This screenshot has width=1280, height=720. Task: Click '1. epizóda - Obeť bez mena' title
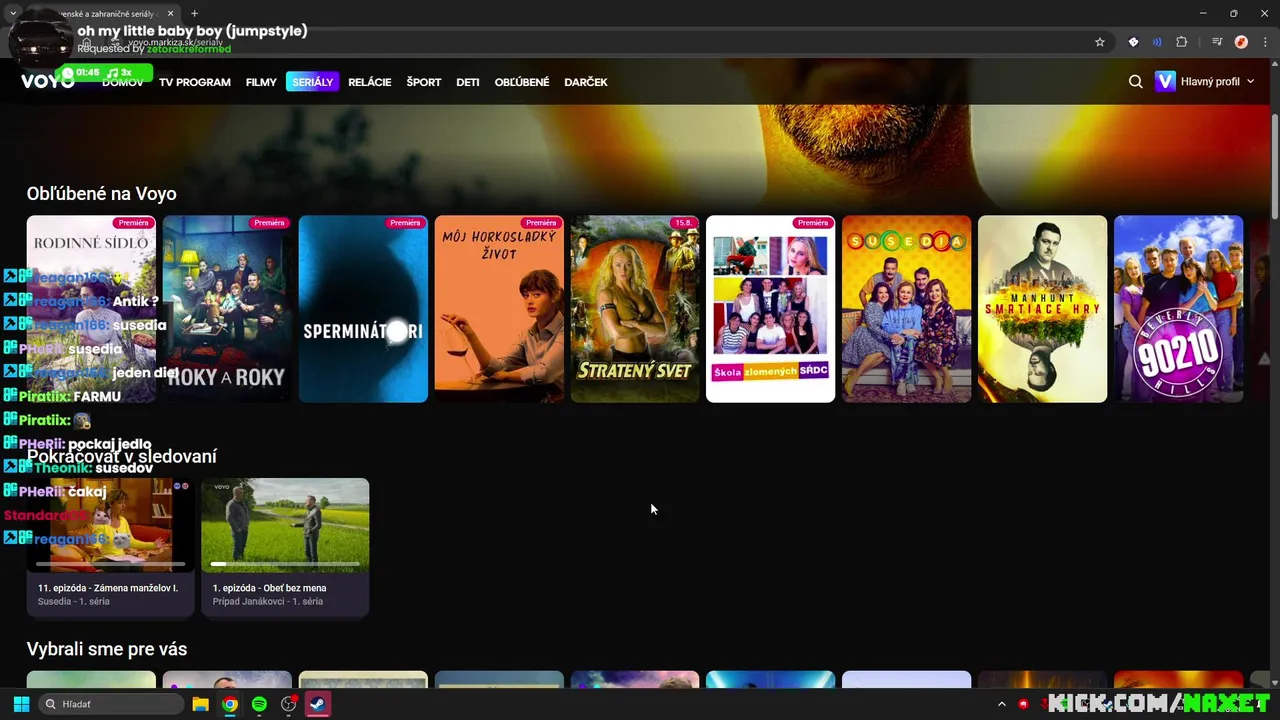tap(269, 588)
